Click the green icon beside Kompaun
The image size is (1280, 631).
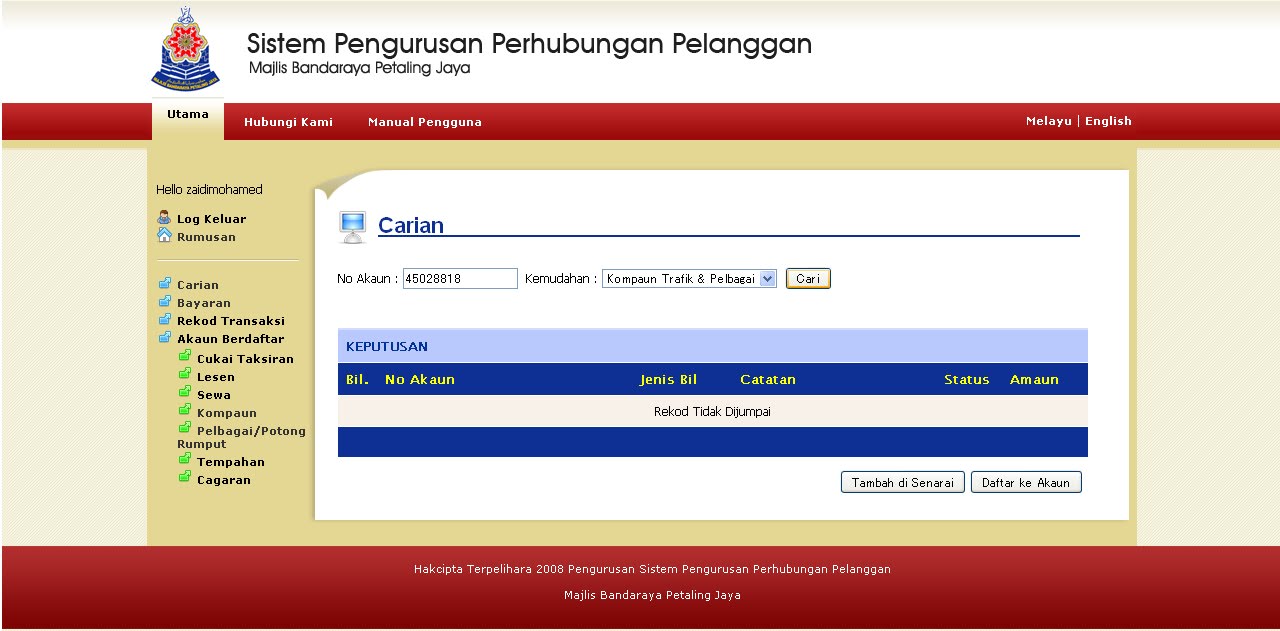click(x=184, y=410)
